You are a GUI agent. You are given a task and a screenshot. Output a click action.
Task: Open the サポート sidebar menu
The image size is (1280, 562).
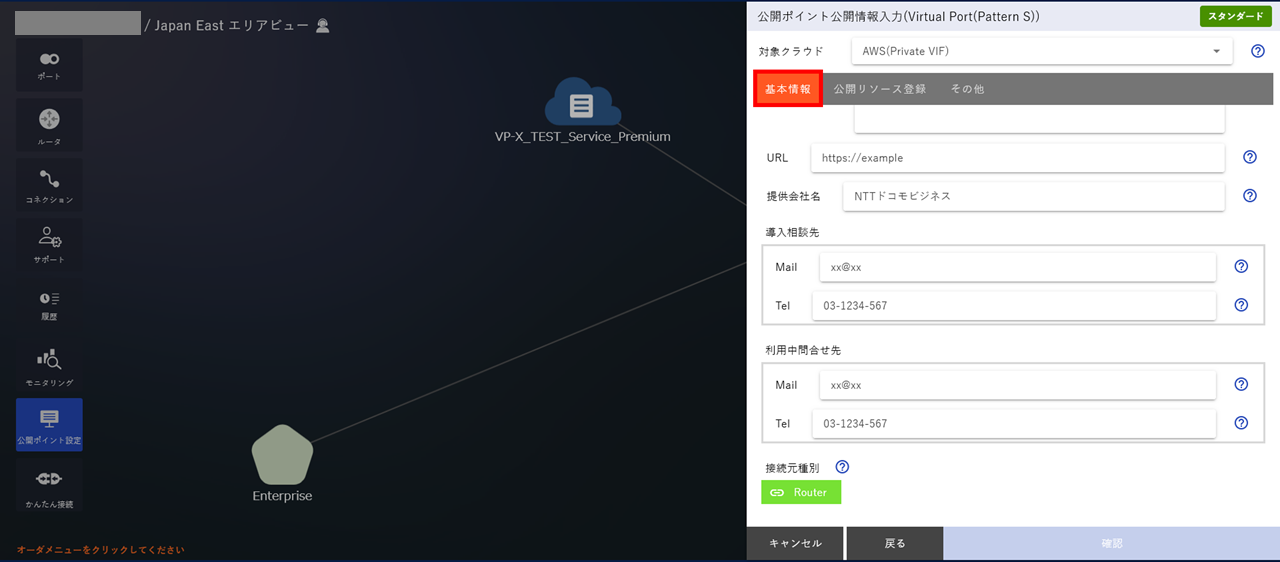(x=49, y=245)
